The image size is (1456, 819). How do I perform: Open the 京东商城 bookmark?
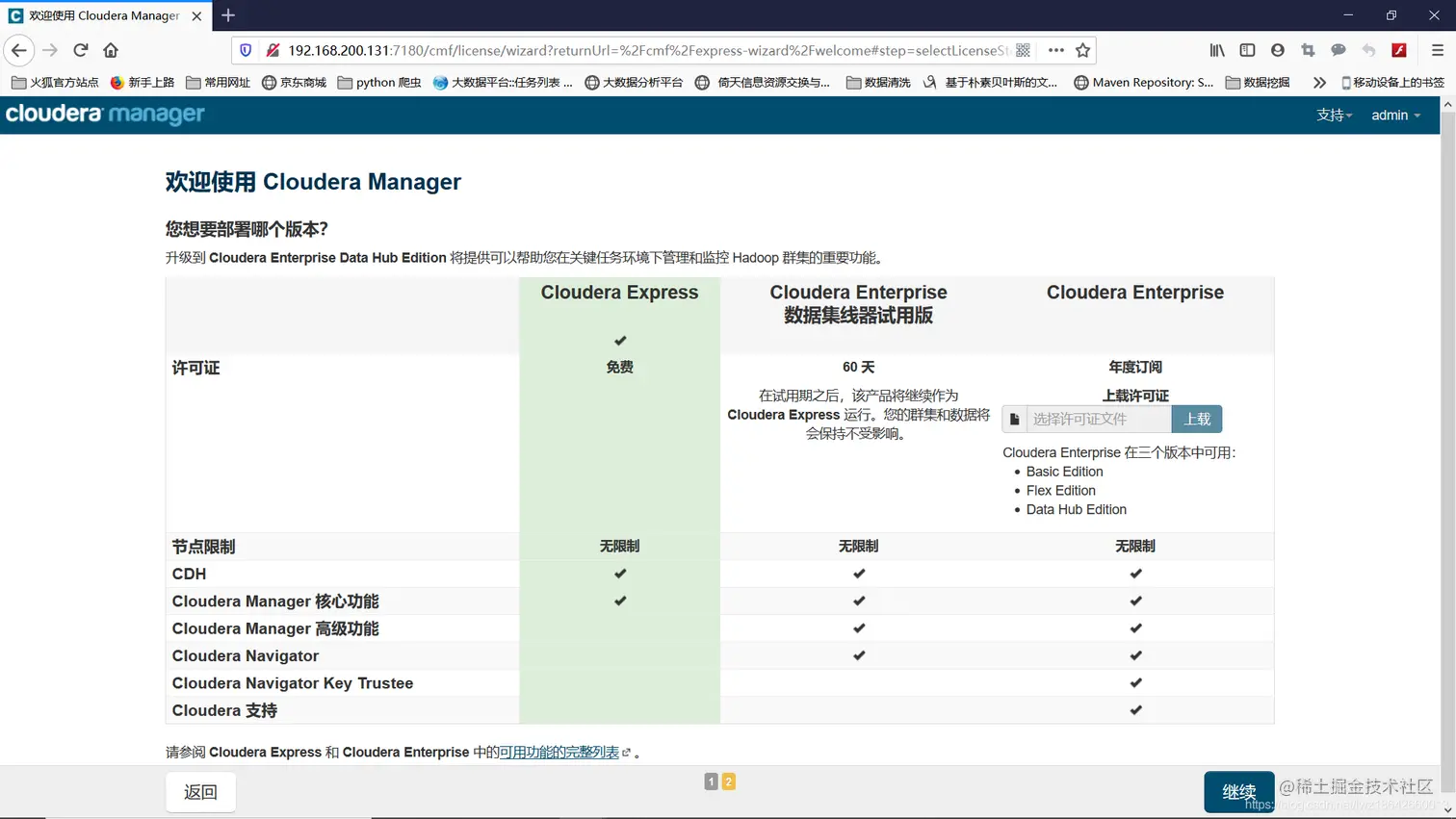coord(294,83)
